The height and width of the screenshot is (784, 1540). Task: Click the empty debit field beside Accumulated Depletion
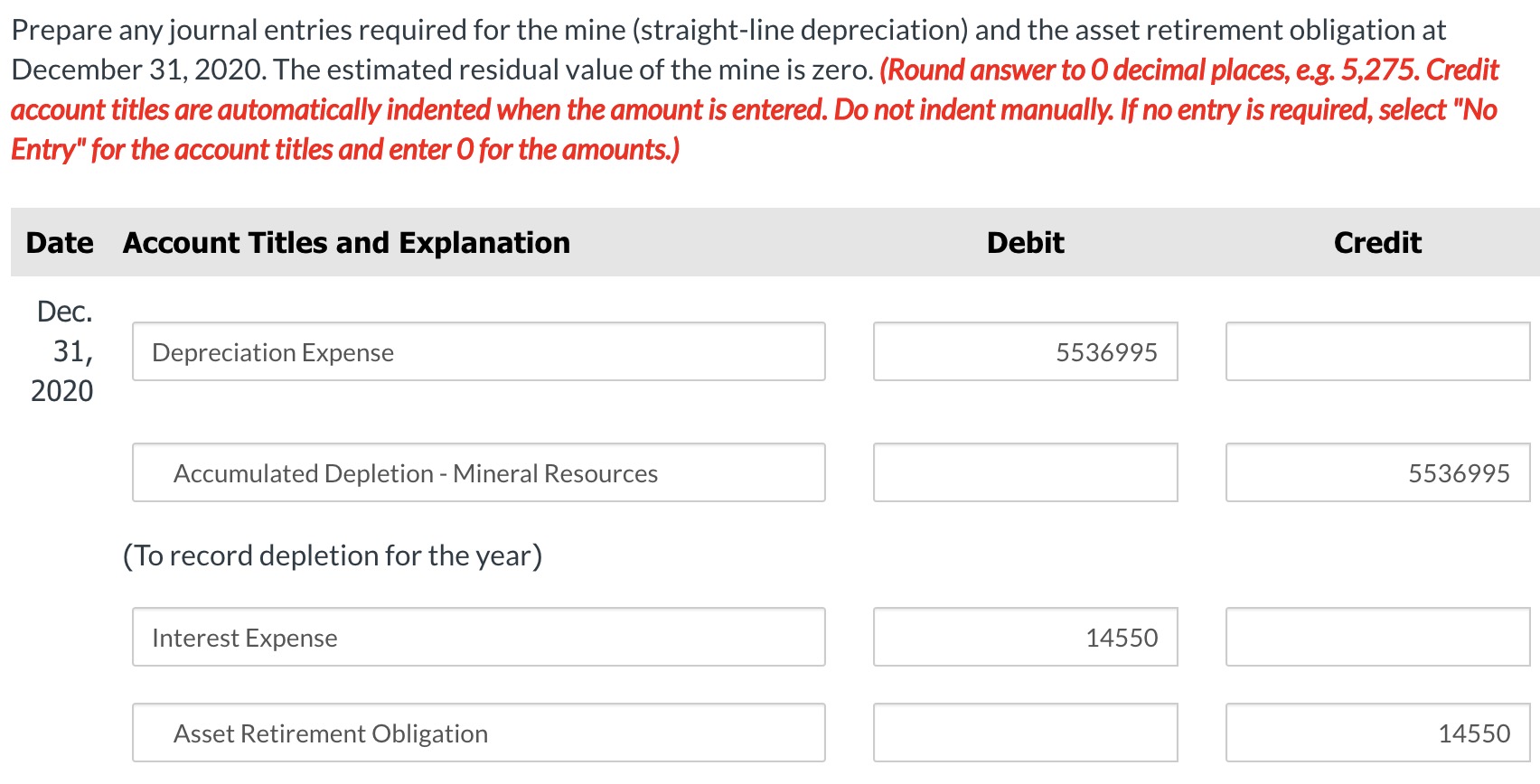pyautogui.click(x=1025, y=472)
